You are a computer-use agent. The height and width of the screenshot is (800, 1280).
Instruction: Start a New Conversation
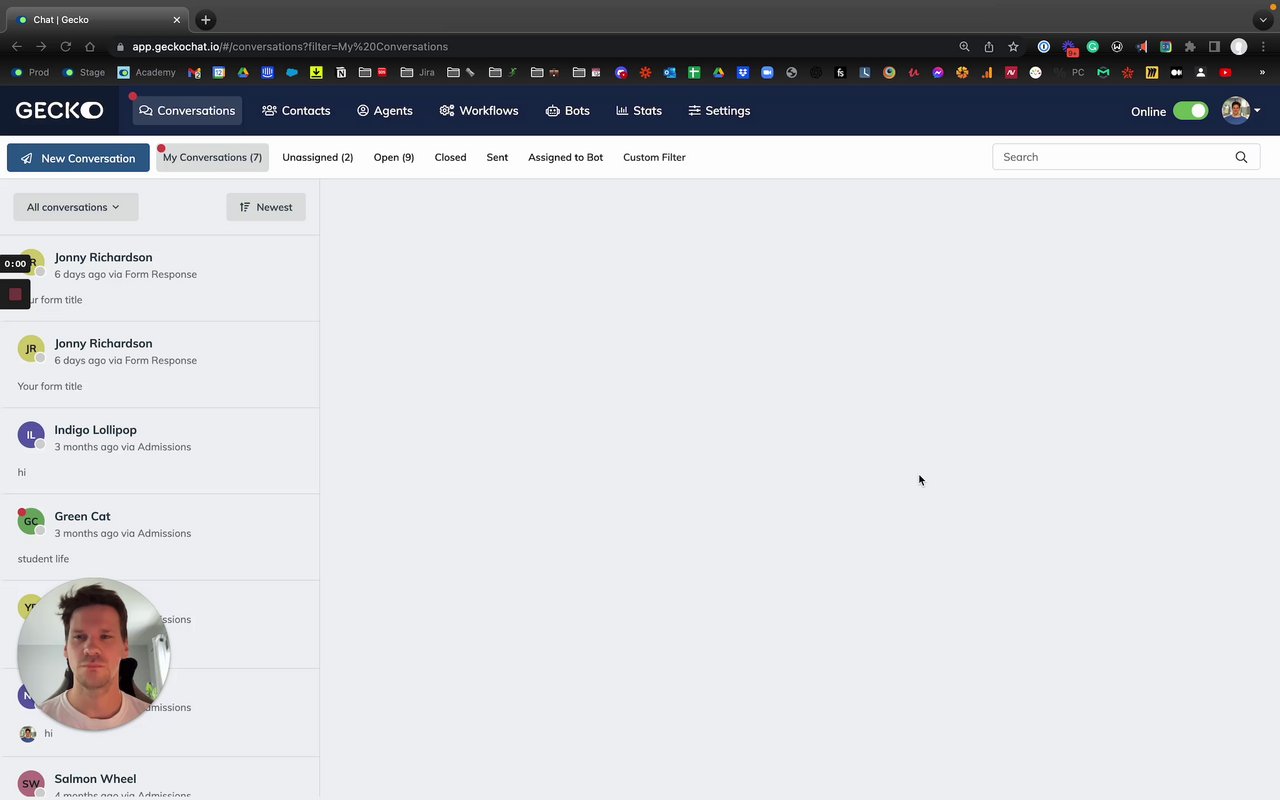(x=78, y=158)
